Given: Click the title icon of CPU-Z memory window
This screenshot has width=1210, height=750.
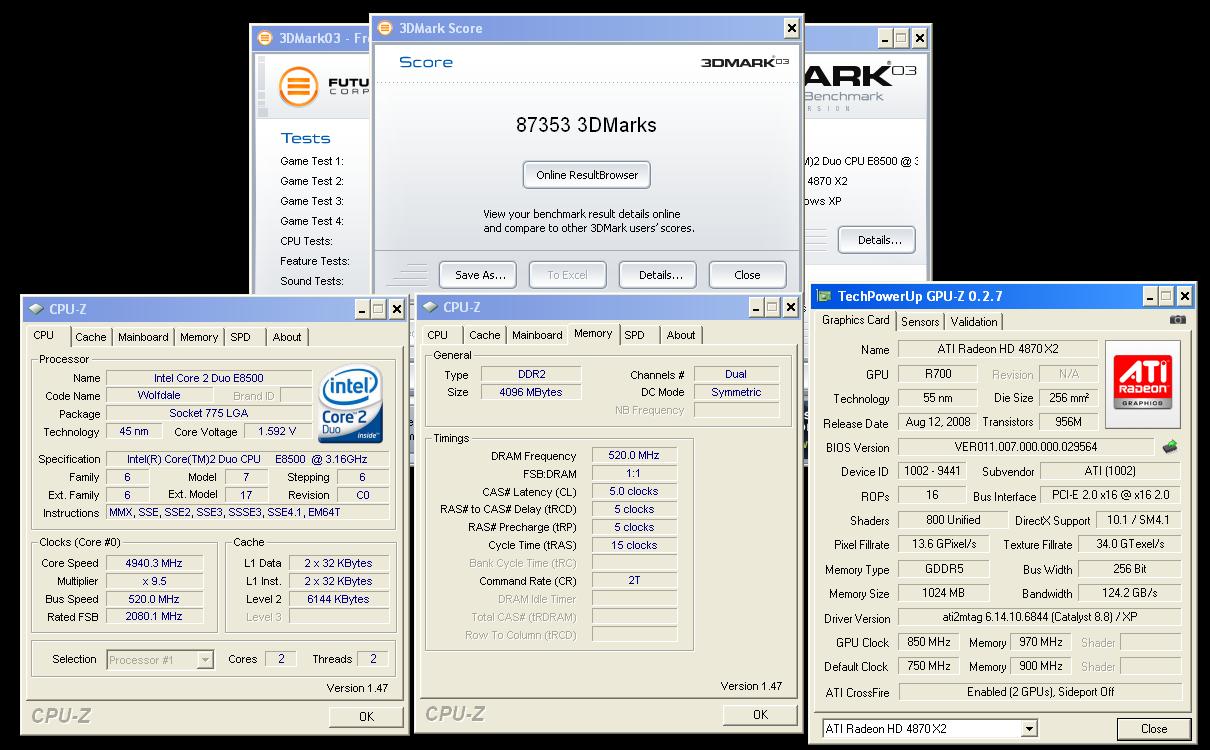Looking at the screenshot, I should [430, 307].
